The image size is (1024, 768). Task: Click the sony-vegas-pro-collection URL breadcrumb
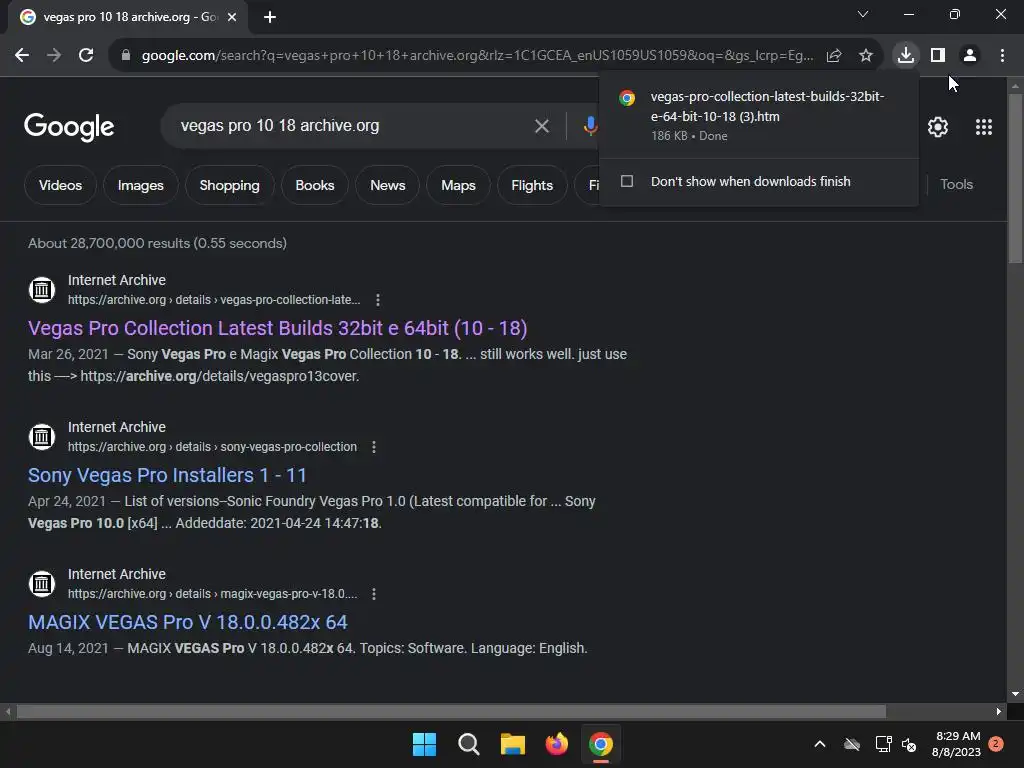point(212,447)
